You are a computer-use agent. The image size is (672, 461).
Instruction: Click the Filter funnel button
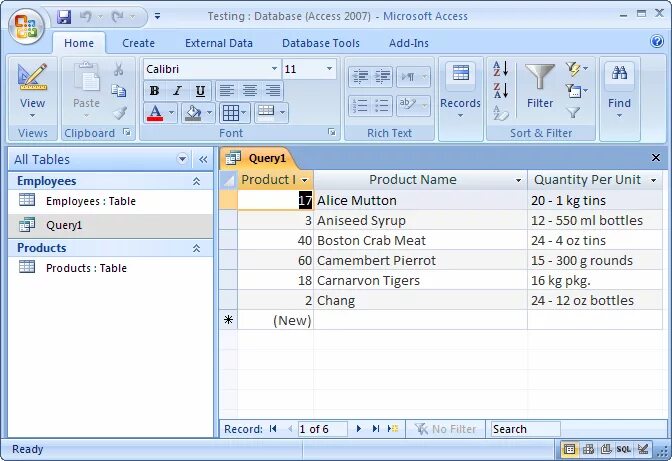tap(540, 86)
